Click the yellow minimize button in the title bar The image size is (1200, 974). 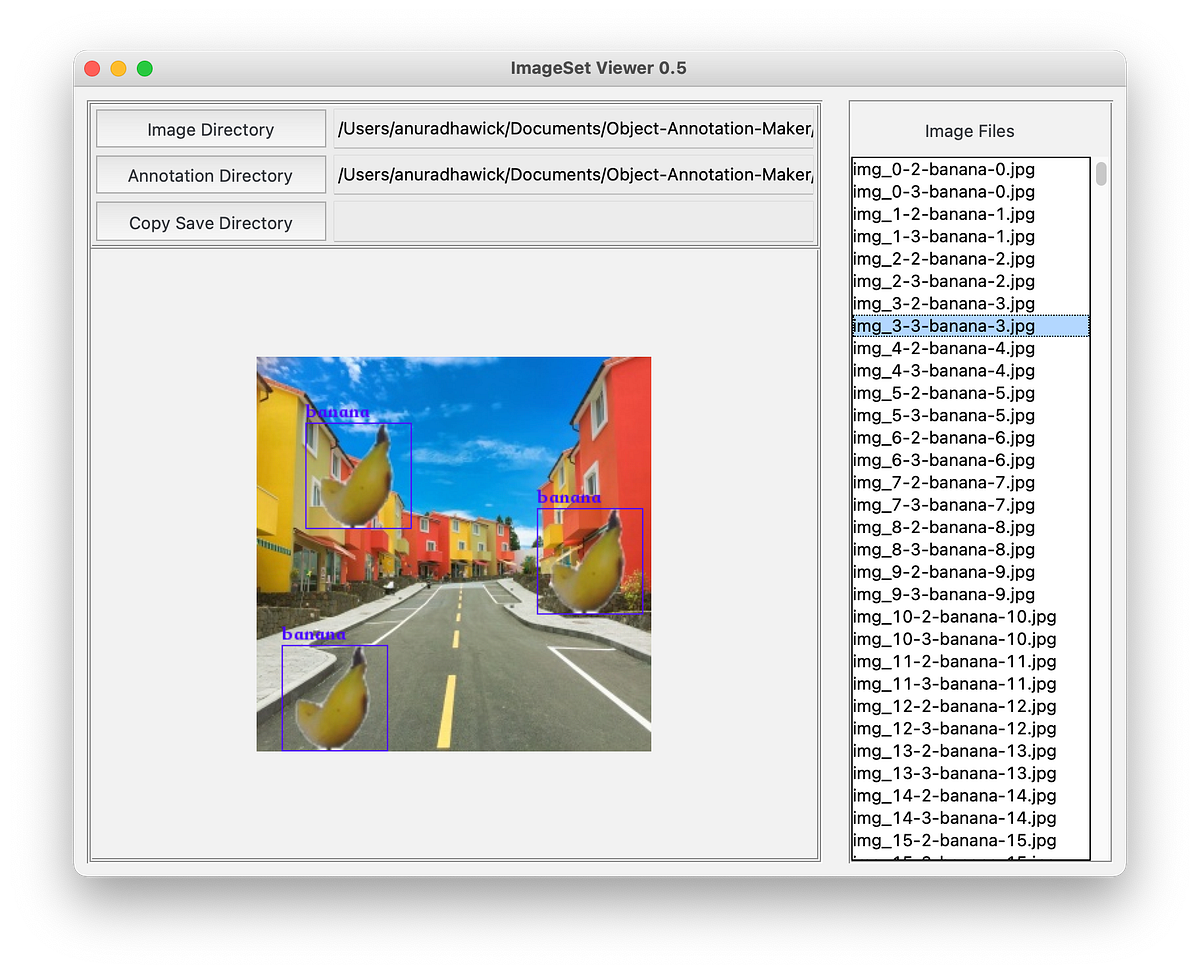click(x=117, y=68)
